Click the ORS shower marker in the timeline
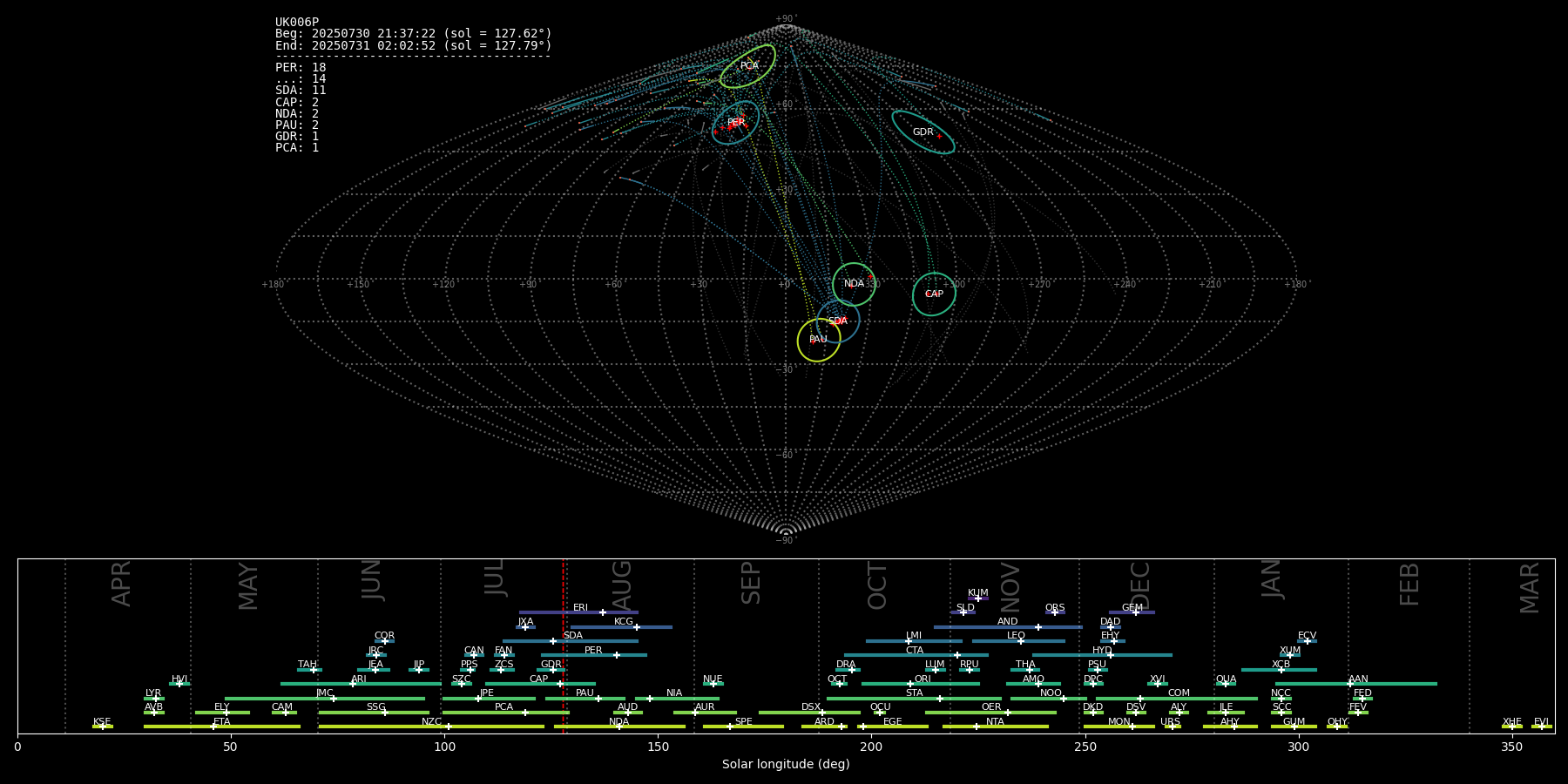The height and width of the screenshot is (784, 1568). [x=1055, y=612]
